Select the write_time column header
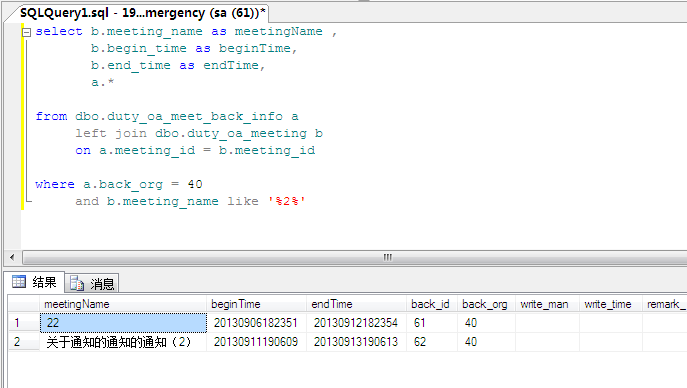The width and height of the screenshot is (687, 388). [611, 304]
